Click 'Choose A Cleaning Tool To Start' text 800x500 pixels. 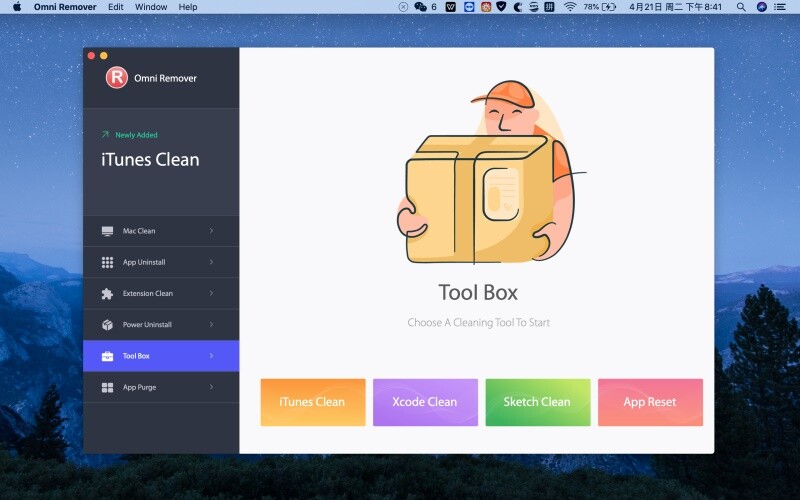tap(479, 322)
